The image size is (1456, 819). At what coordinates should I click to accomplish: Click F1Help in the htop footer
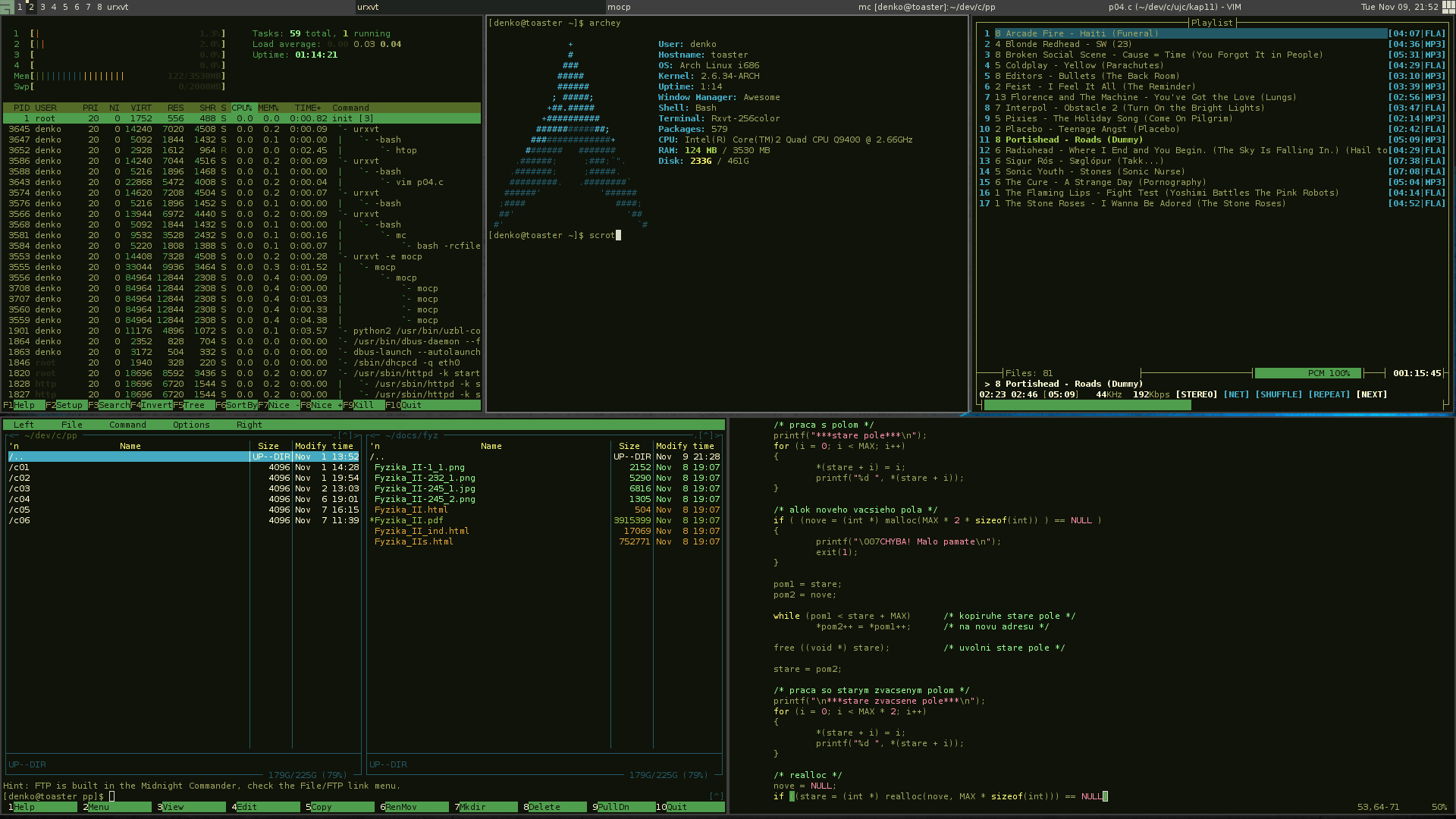(24, 405)
